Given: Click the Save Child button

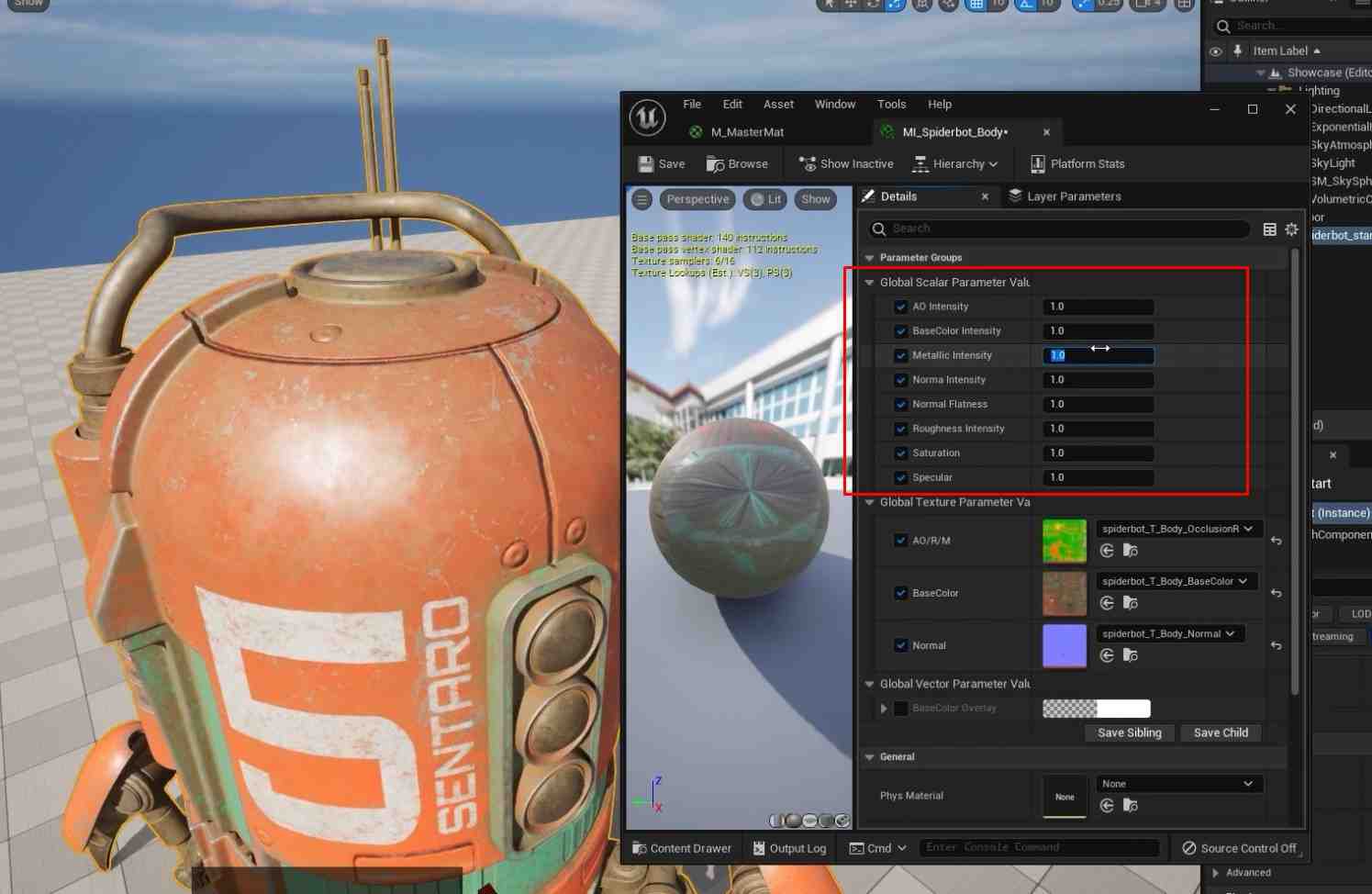Looking at the screenshot, I should (1221, 732).
